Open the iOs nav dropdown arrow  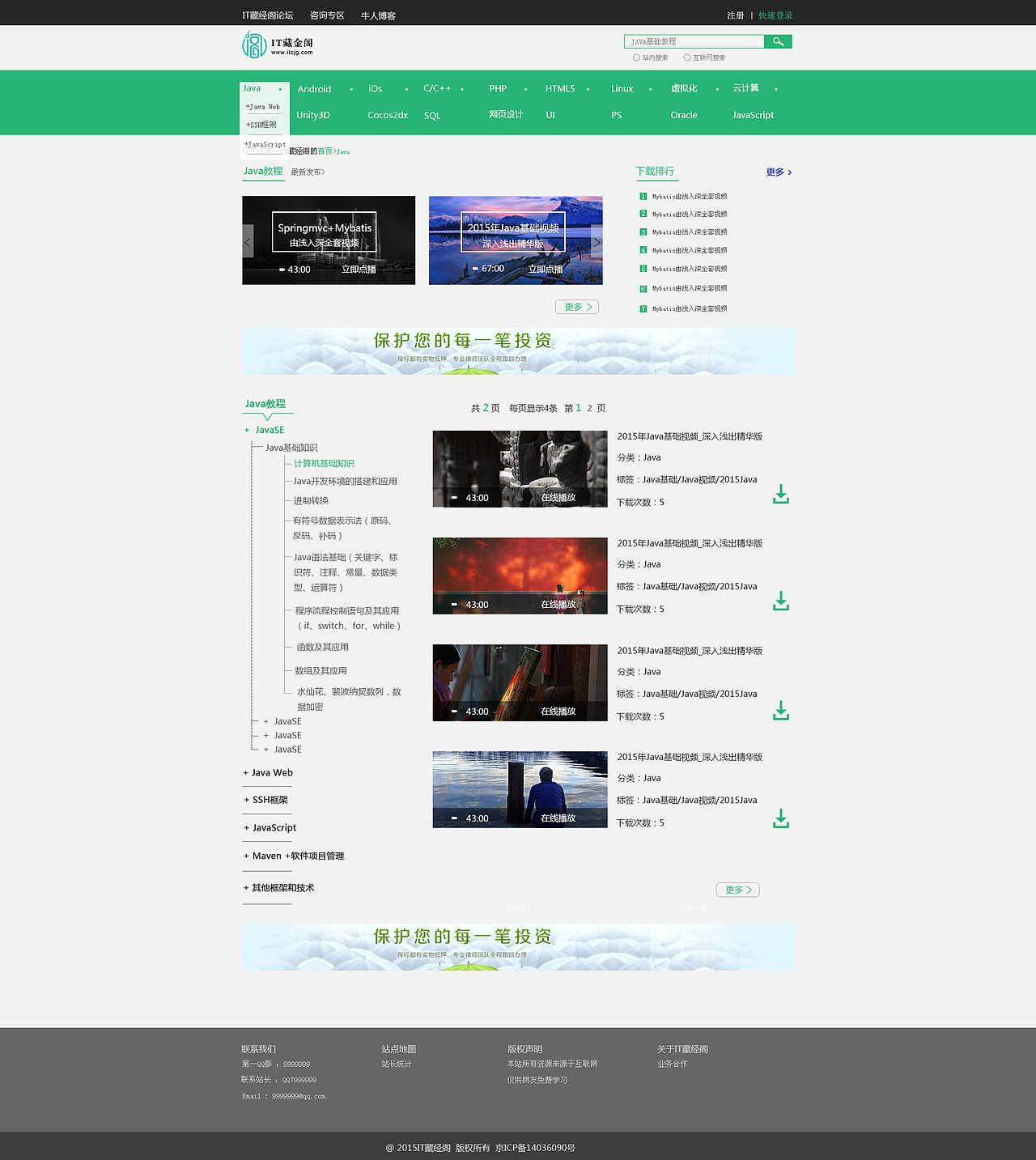406,89
